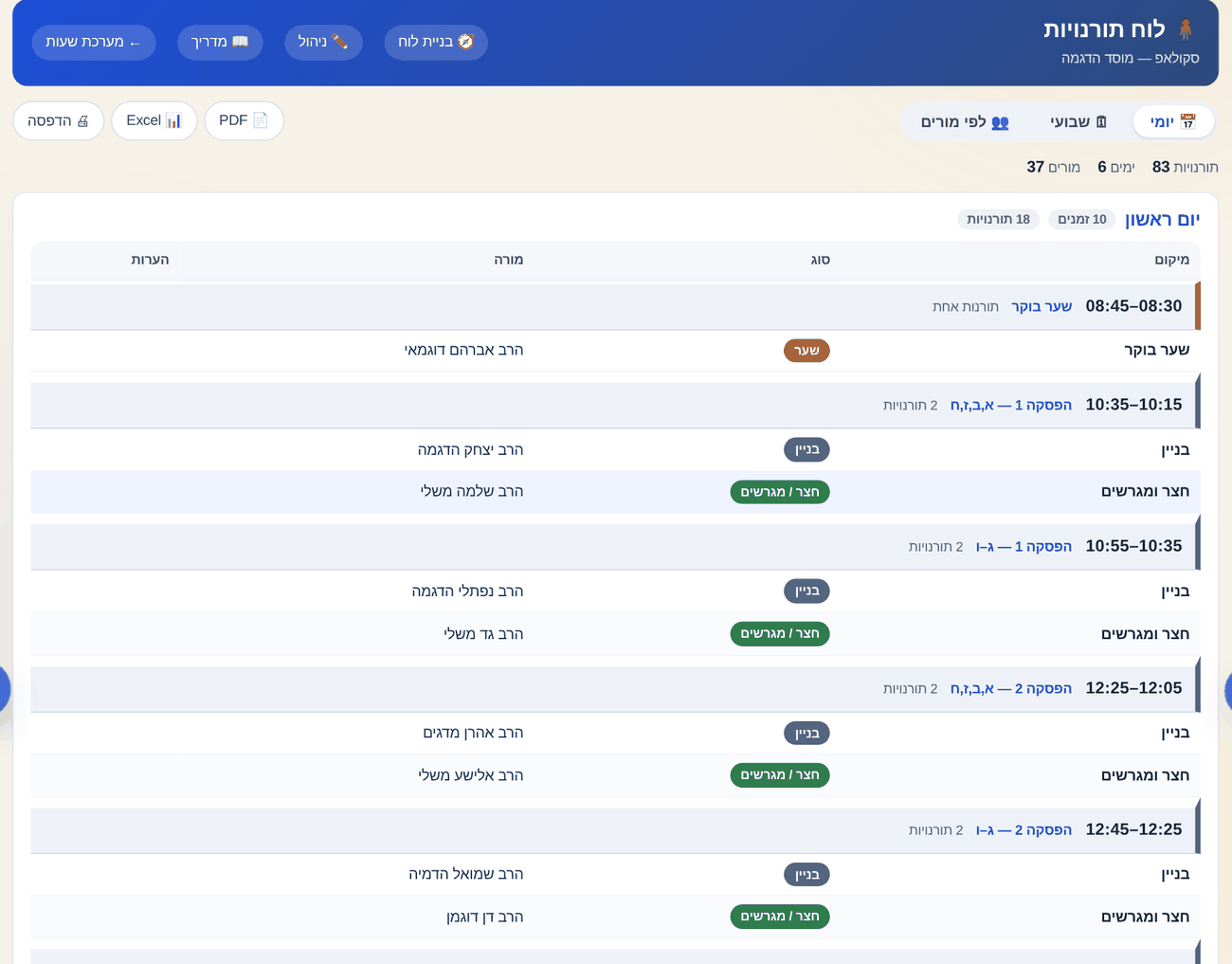Click the "הפסקה 2 — ג–ו" slot label

[x=1024, y=829]
